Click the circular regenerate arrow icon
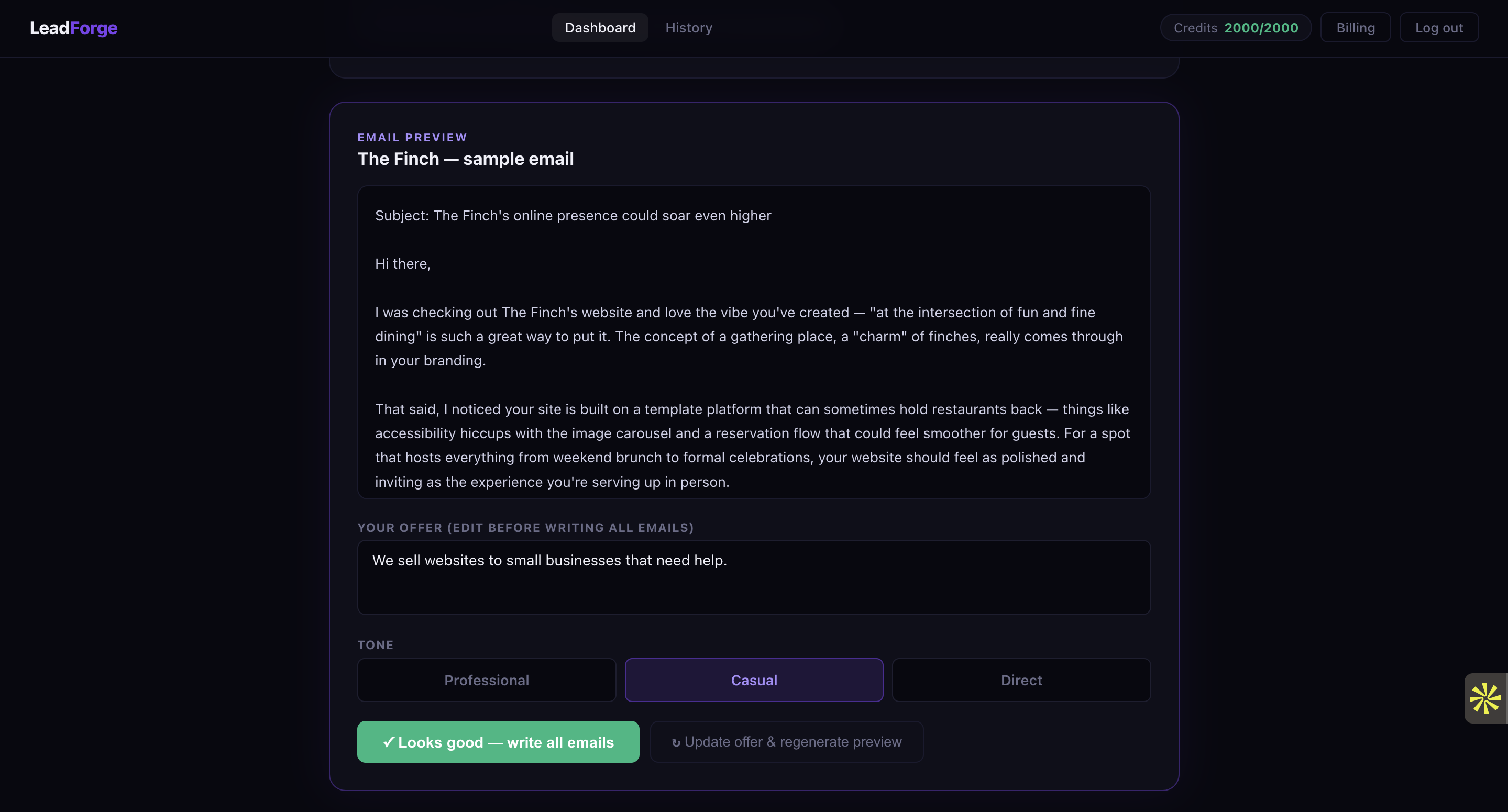Image resolution: width=1508 pixels, height=812 pixels. 676,742
